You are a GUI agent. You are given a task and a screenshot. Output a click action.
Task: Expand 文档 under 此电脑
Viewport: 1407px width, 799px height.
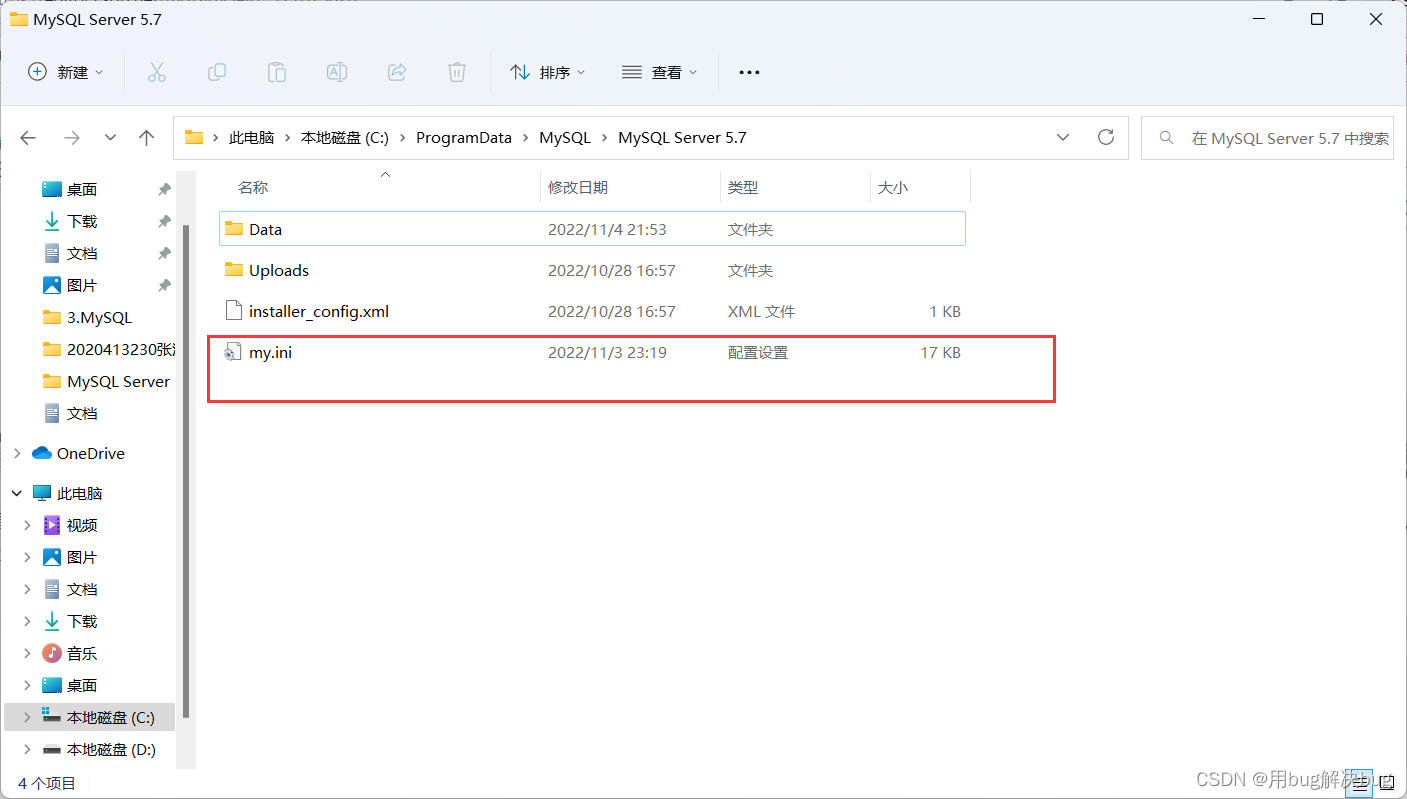(x=29, y=589)
